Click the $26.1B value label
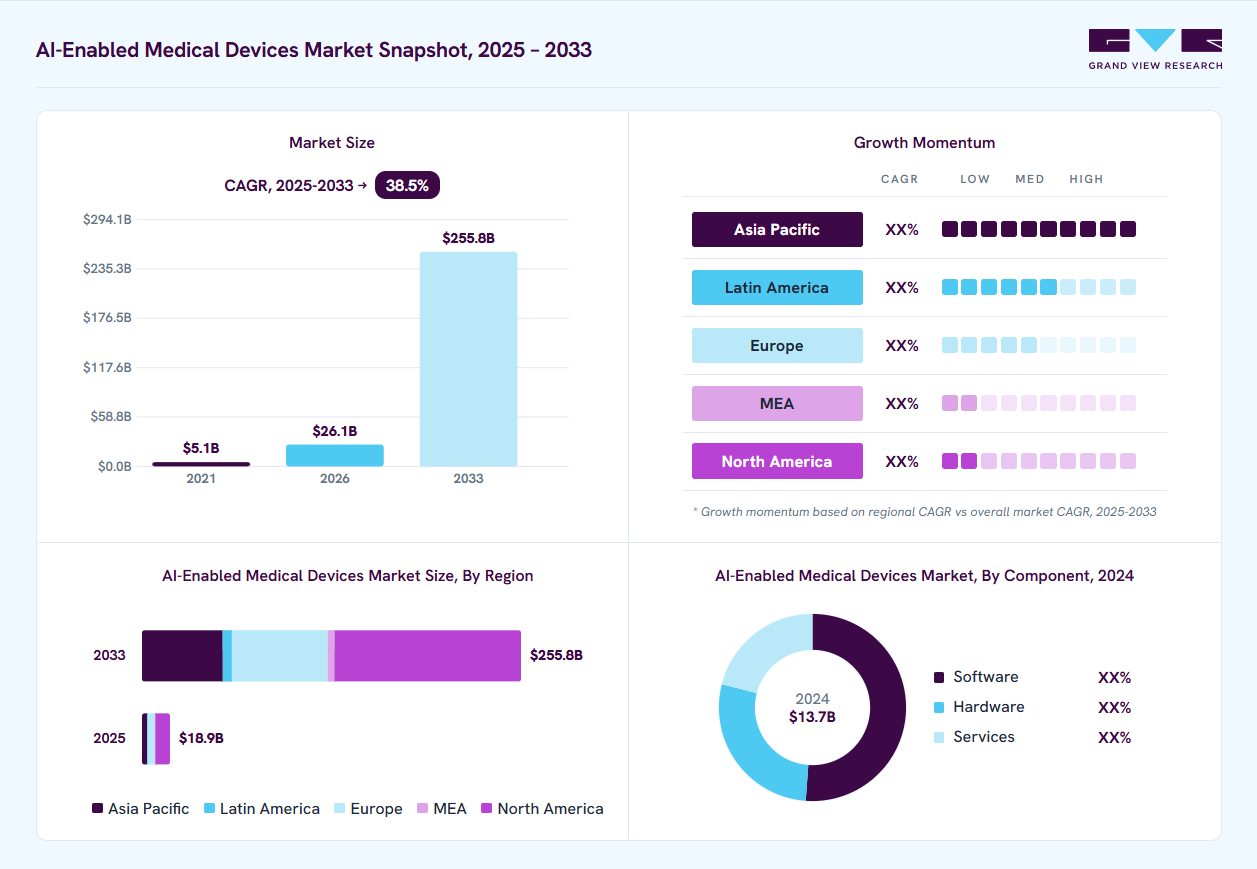Image resolution: width=1257 pixels, height=869 pixels. point(335,431)
